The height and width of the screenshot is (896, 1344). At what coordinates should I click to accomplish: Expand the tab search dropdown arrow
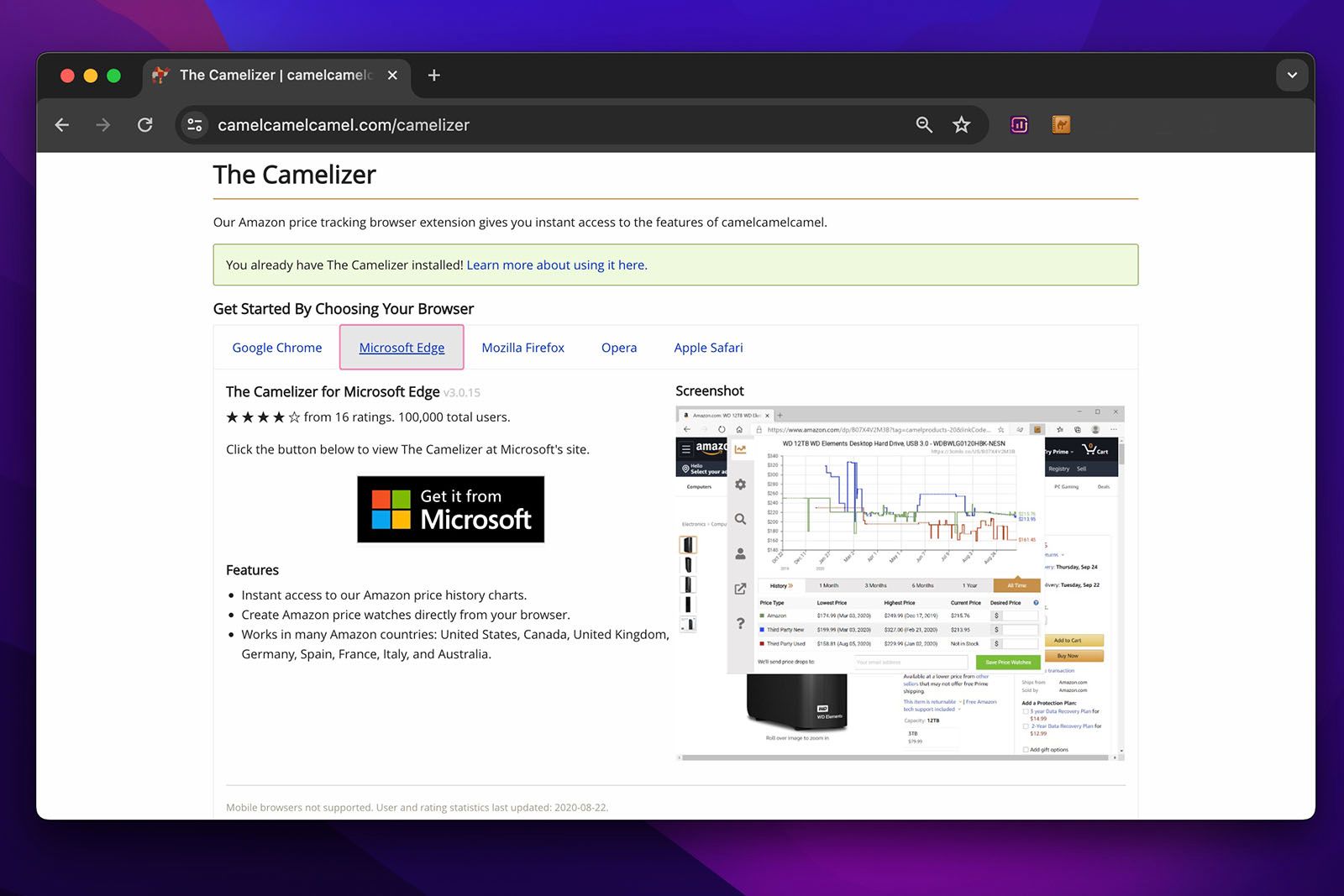[x=1292, y=76]
